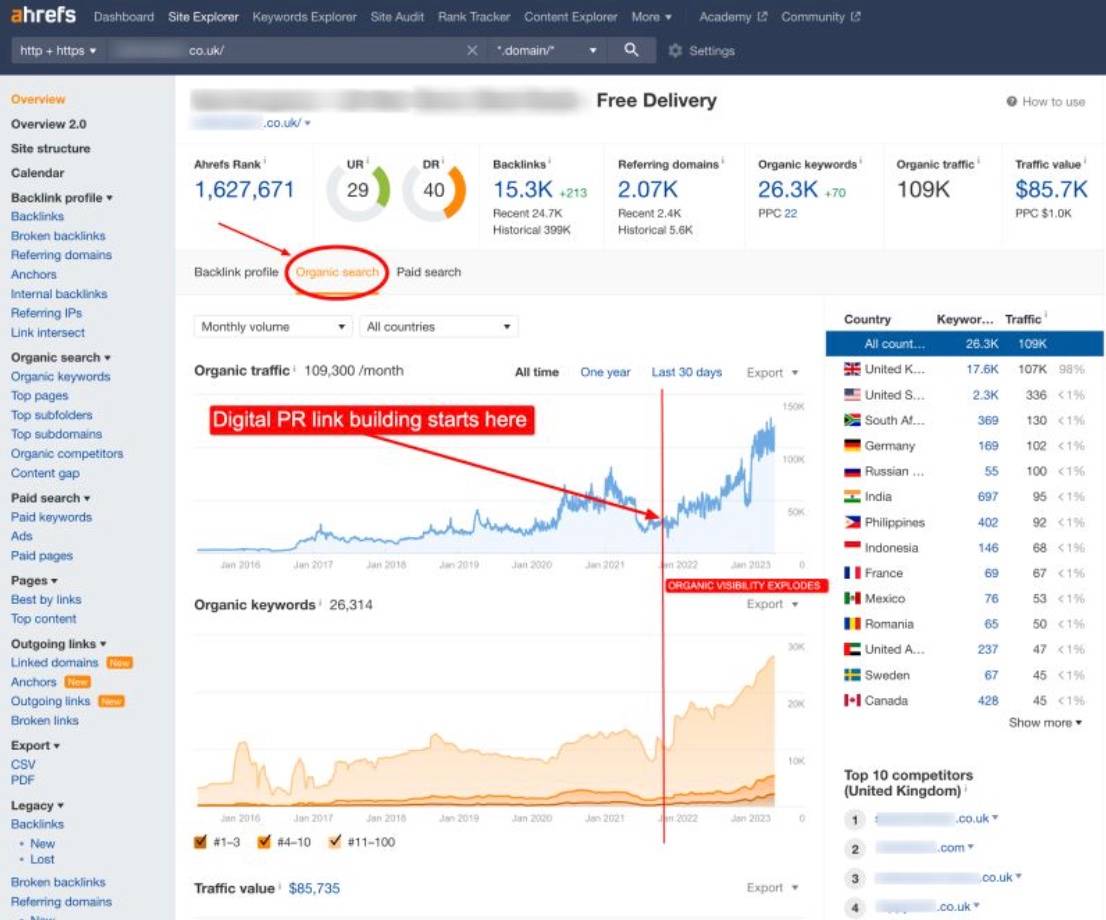Click the Indonesia flag icon
Viewport: 1106px width, 920px height.
tap(852, 547)
